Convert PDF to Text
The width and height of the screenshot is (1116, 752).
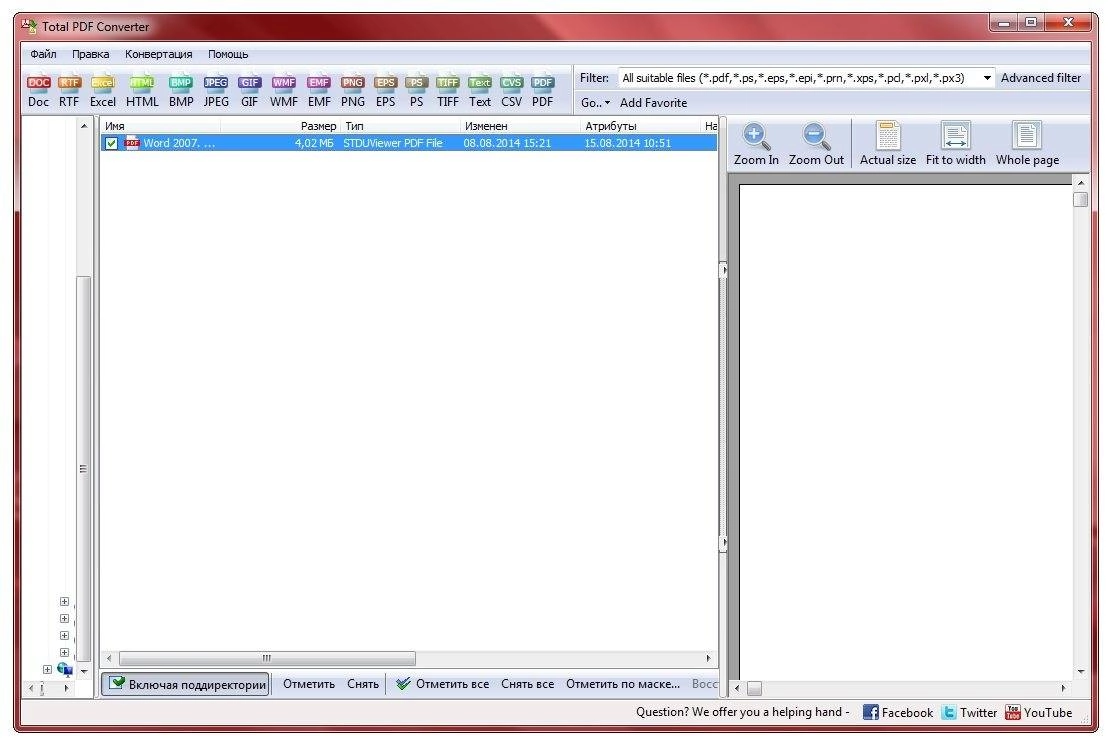(x=480, y=91)
